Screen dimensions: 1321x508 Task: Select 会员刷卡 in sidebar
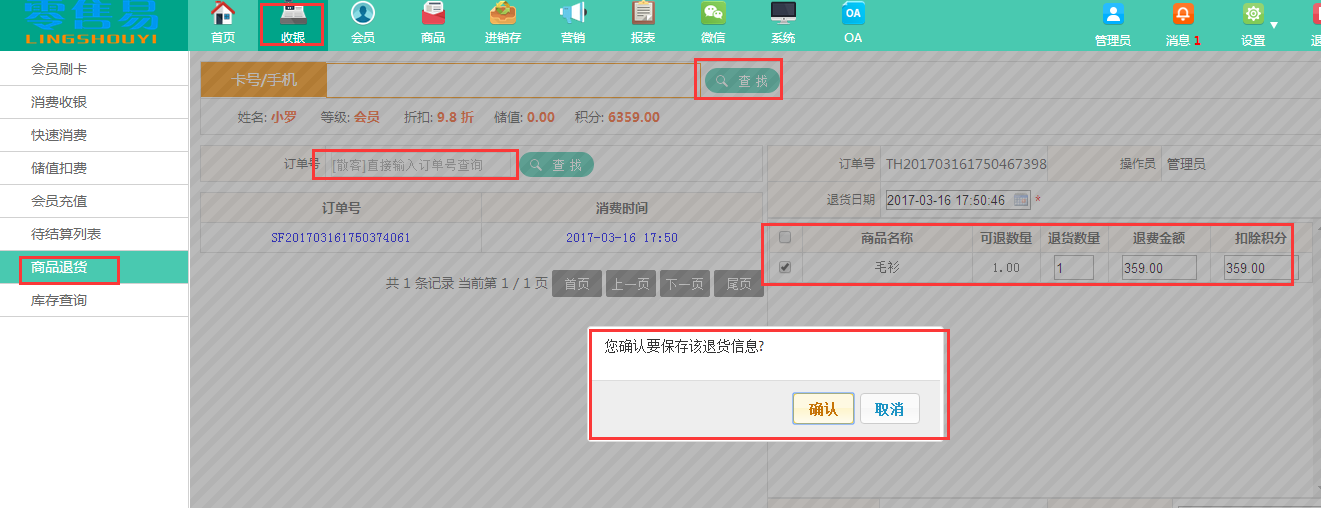(94, 69)
